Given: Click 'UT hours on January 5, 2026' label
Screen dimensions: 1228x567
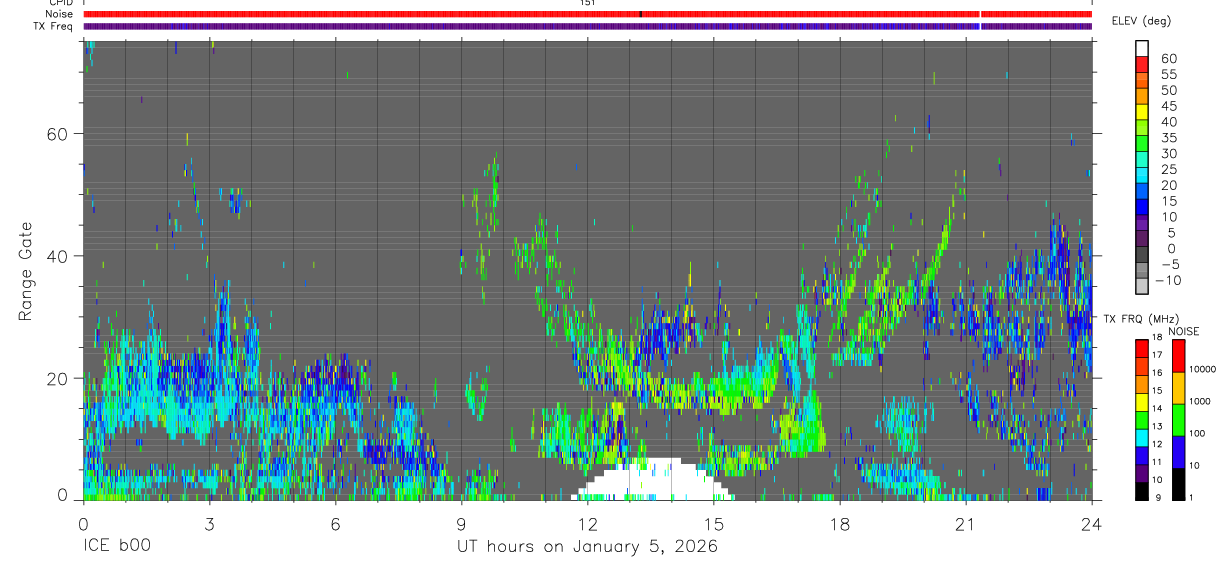Looking at the screenshot, I should [587, 547].
